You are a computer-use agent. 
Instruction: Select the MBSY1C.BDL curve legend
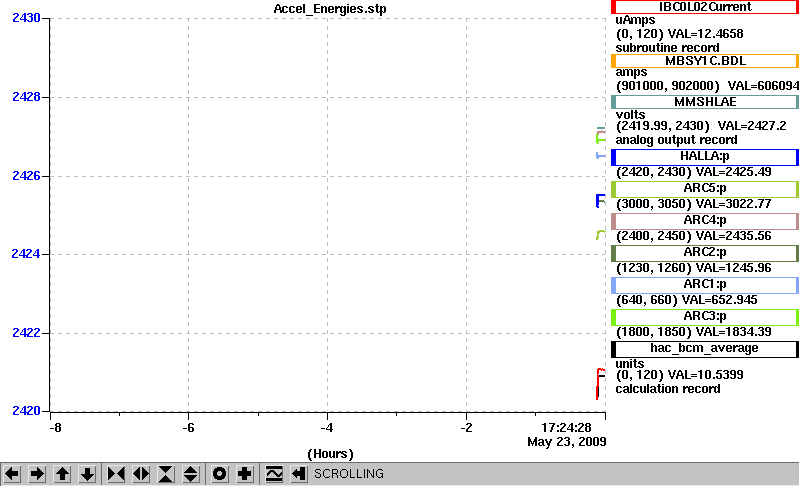[705, 61]
